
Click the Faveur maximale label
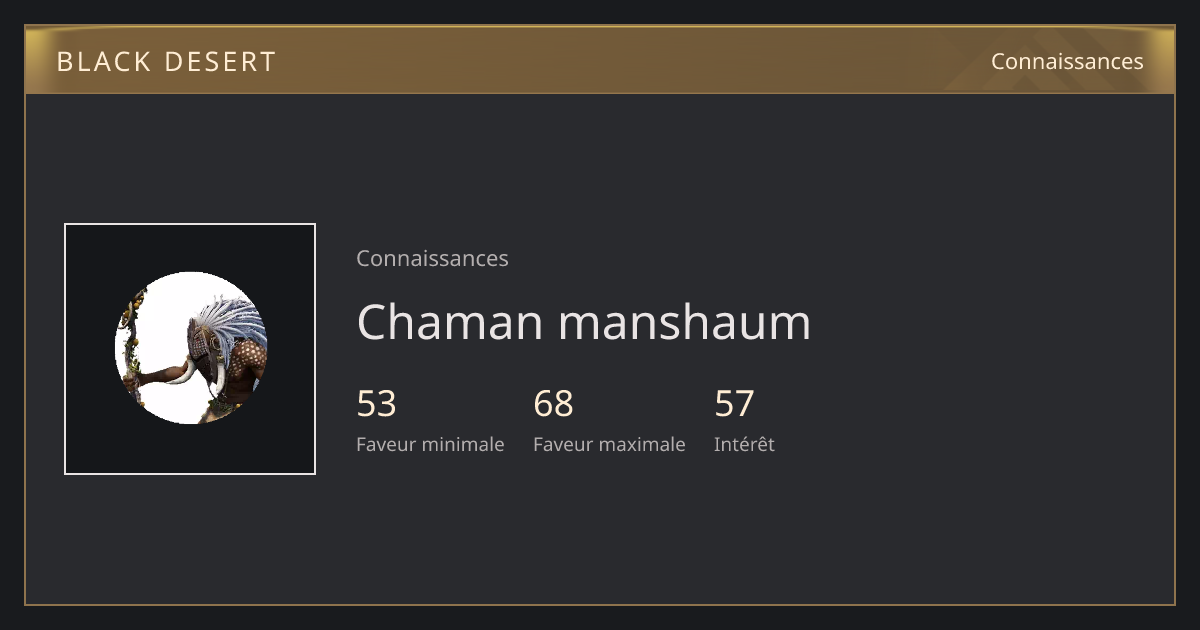point(609,444)
